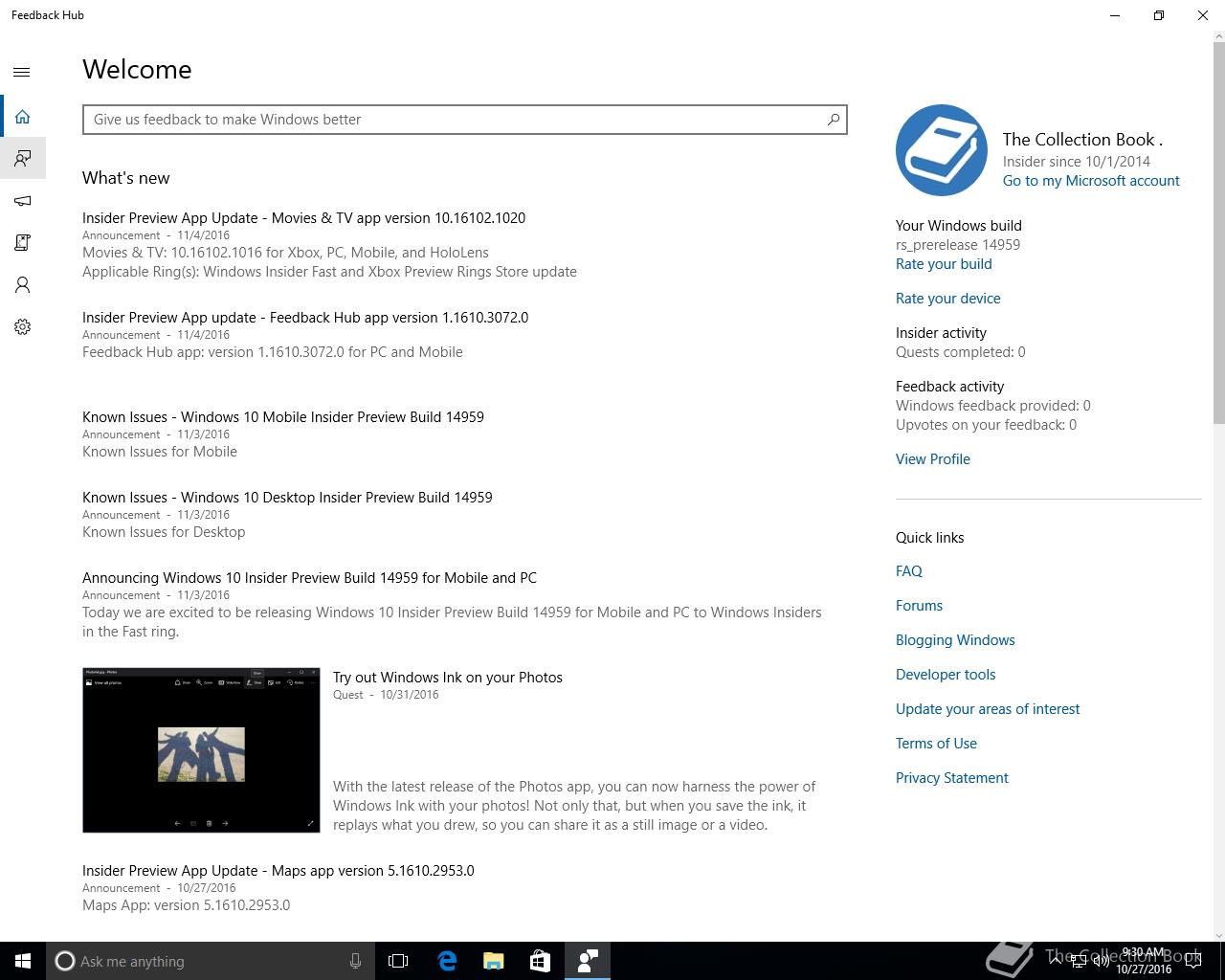Image resolution: width=1225 pixels, height=980 pixels.
Task: Click the vertical scrollbar thumb
Action: [x=1218, y=233]
